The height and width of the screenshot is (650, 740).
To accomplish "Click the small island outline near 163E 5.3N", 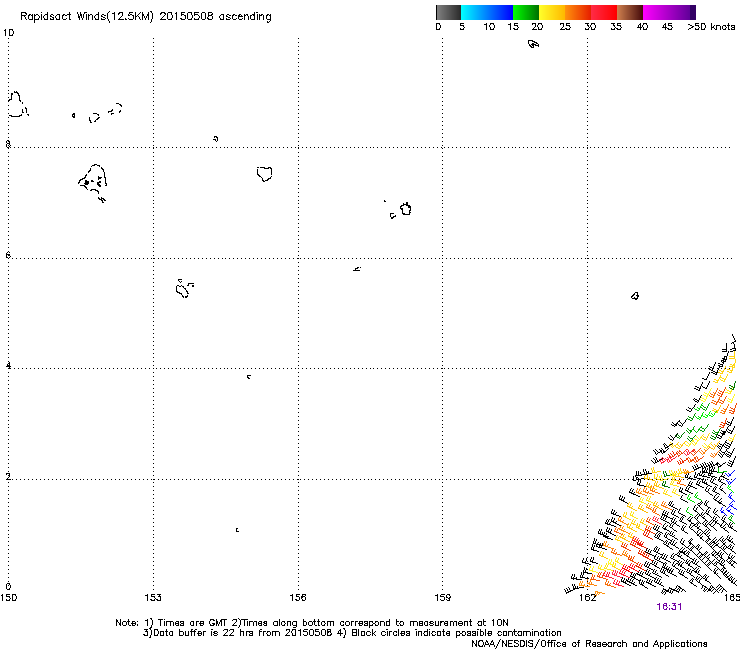I will (x=635, y=296).
